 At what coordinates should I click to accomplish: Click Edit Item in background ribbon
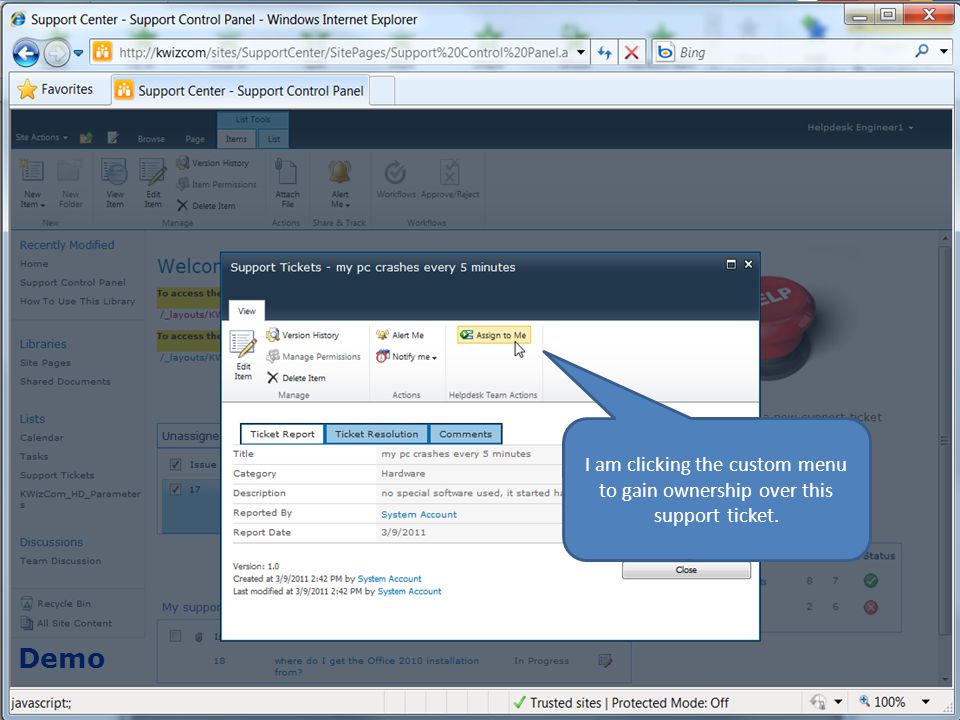[x=152, y=184]
